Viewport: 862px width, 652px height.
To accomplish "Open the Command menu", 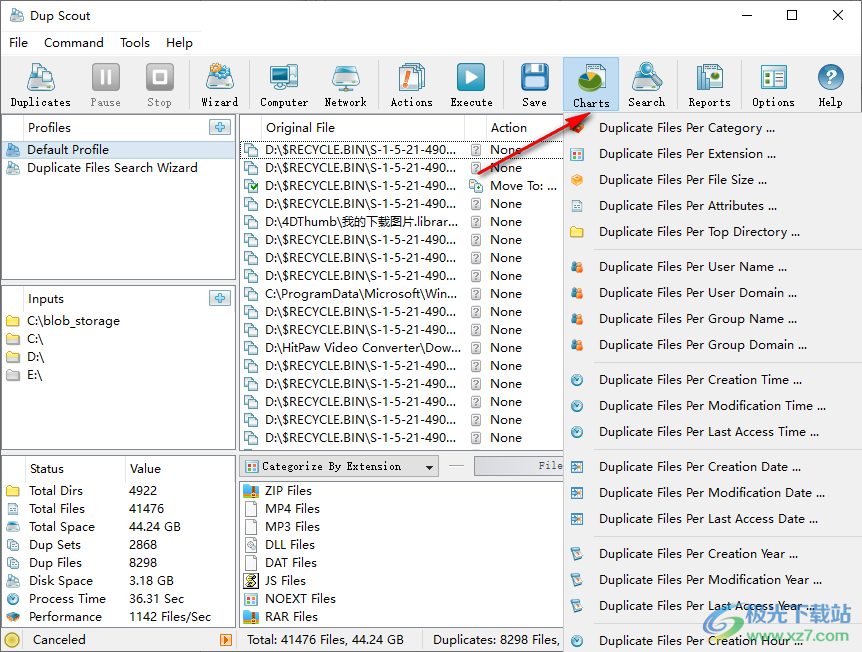I will 74,43.
